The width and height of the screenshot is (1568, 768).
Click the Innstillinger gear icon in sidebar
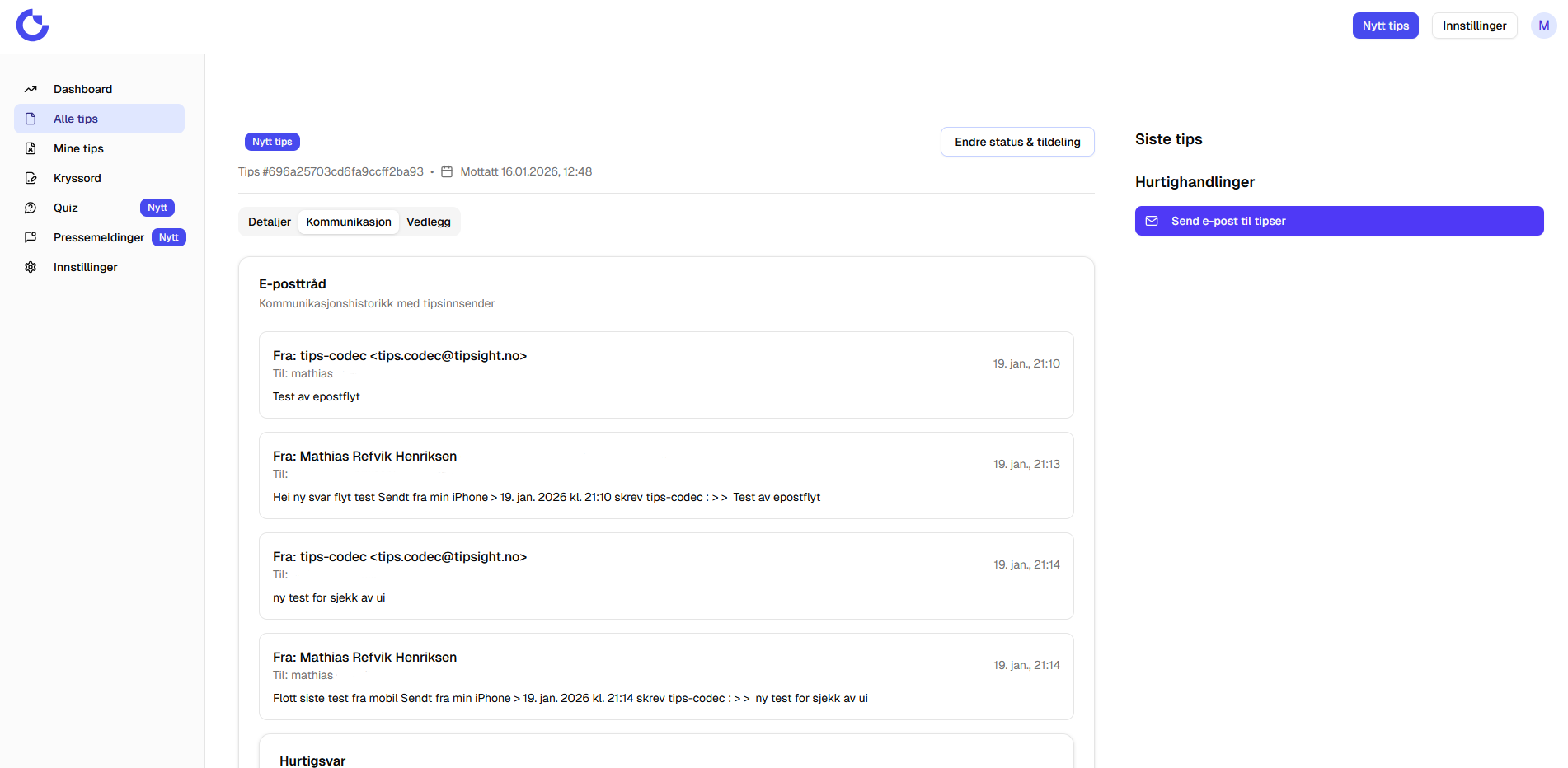point(31,267)
